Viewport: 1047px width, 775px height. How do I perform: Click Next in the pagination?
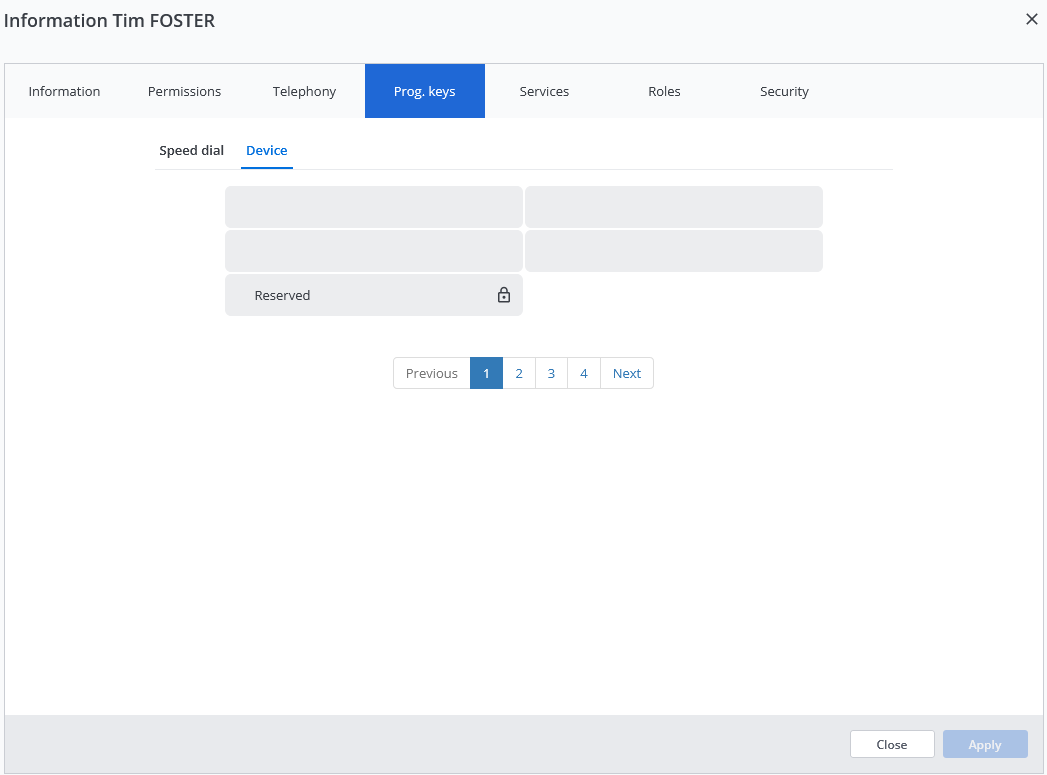click(627, 373)
